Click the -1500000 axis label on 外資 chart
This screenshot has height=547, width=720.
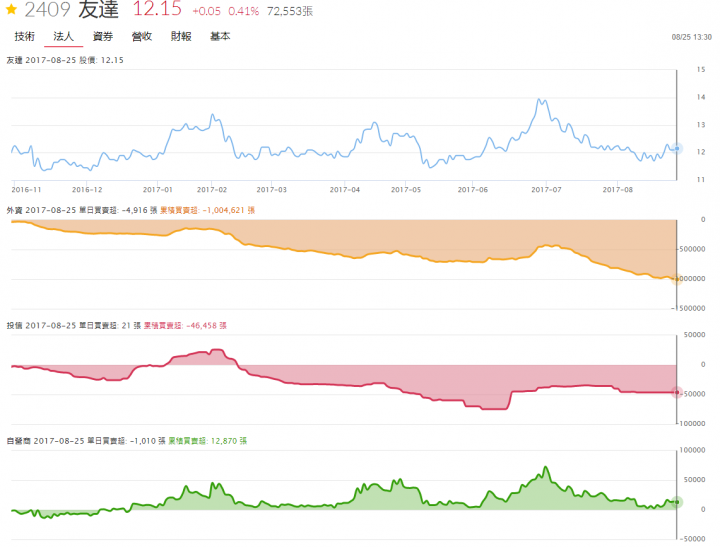(x=688, y=309)
